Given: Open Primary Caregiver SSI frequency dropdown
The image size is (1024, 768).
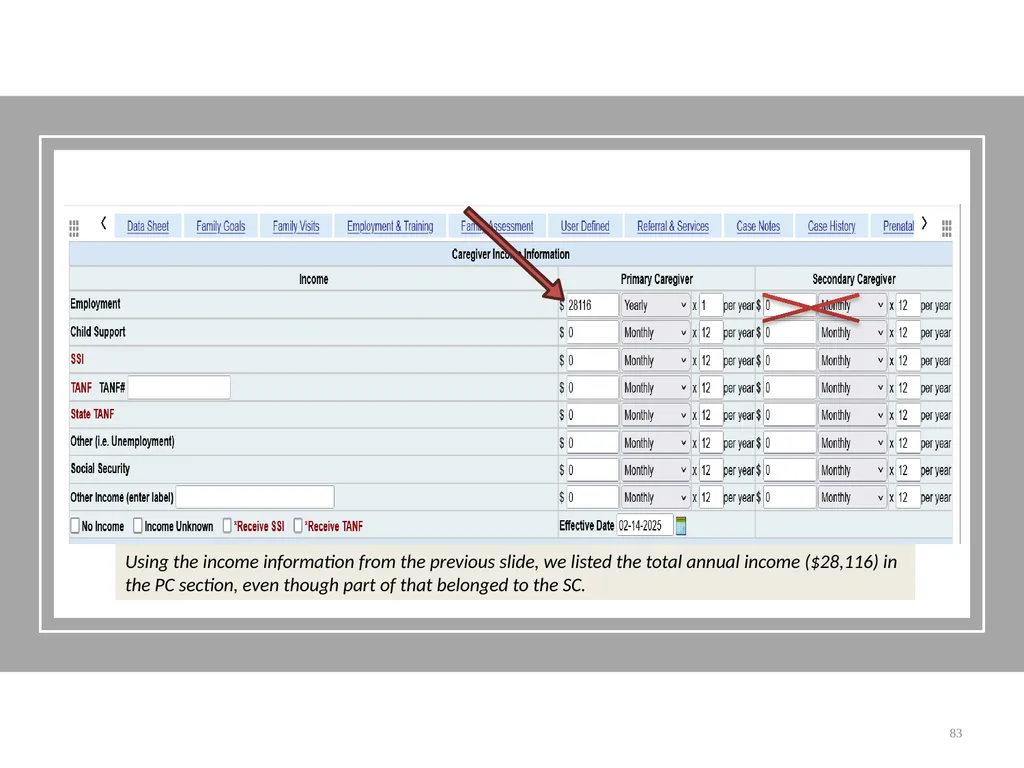Looking at the screenshot, I should click(655, 360).
